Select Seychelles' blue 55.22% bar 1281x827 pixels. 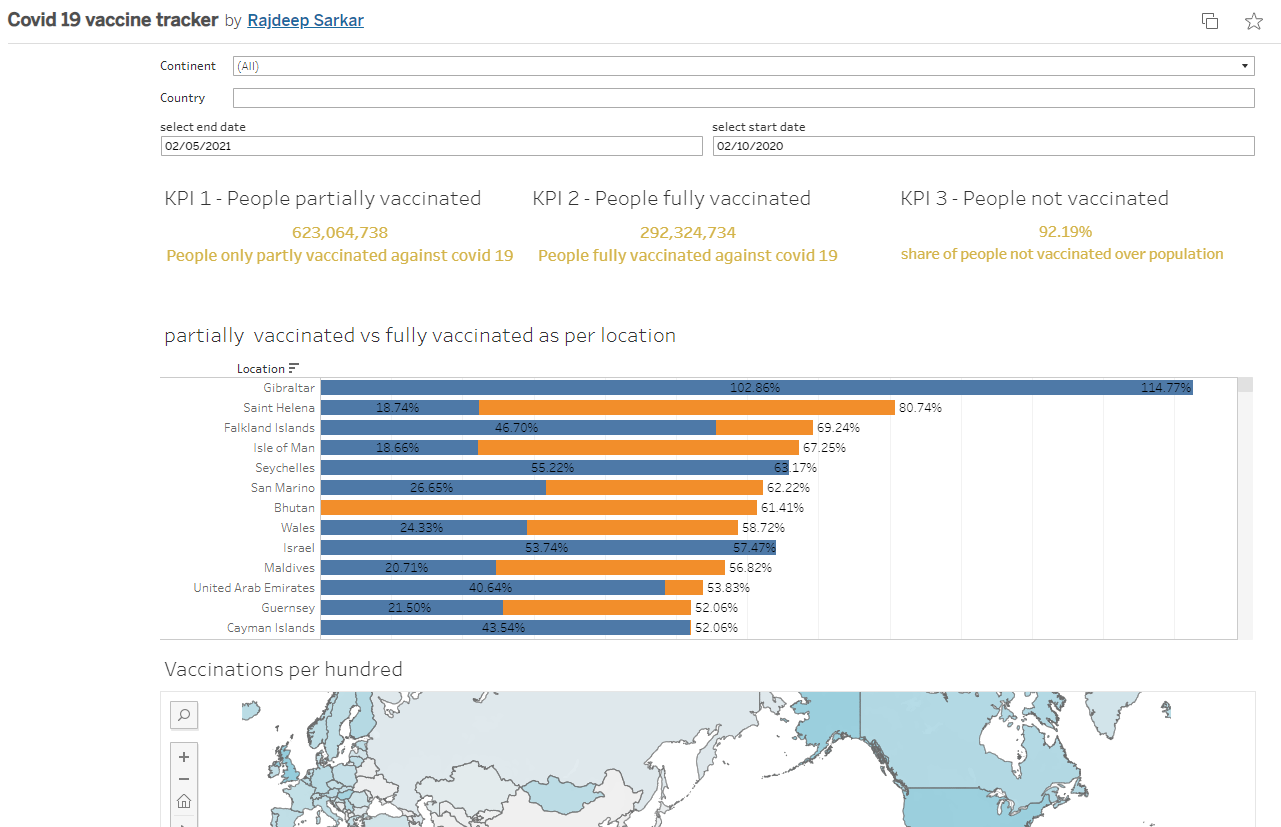pyautogui.click(x=555, y=468)
